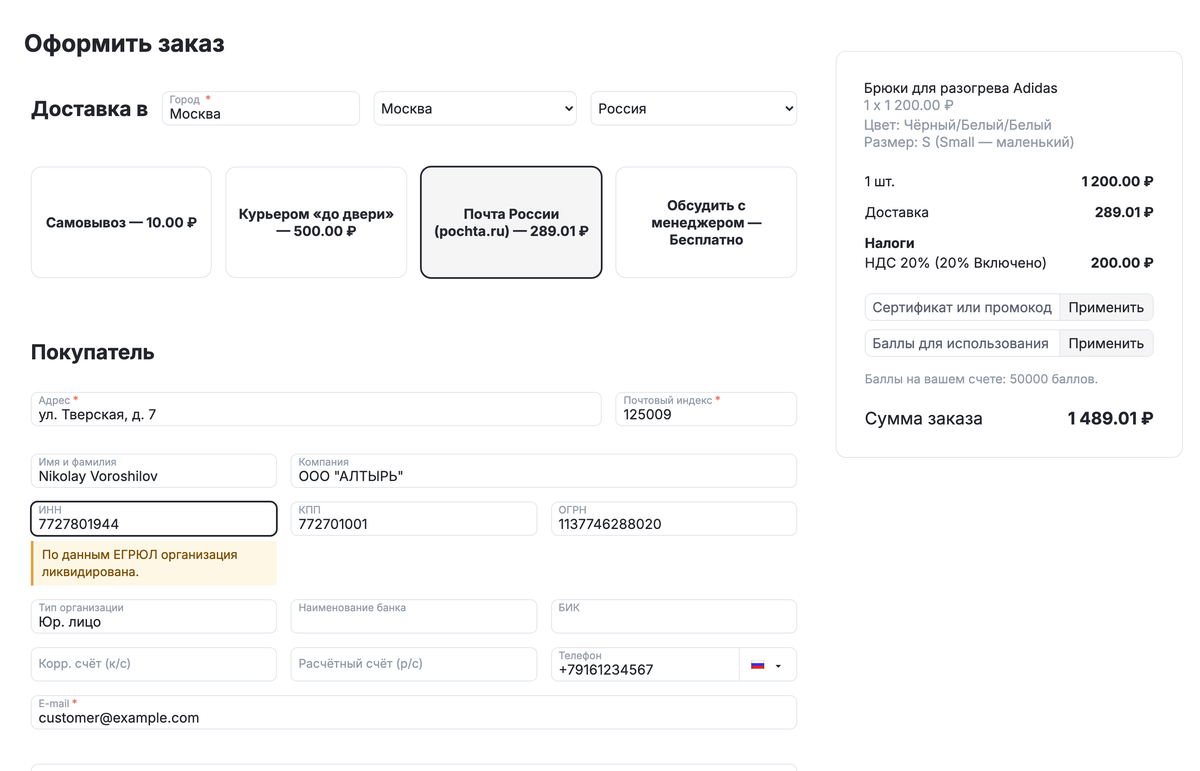
Task: Apply bonus points with Применить
Action: click(1106, 343)
